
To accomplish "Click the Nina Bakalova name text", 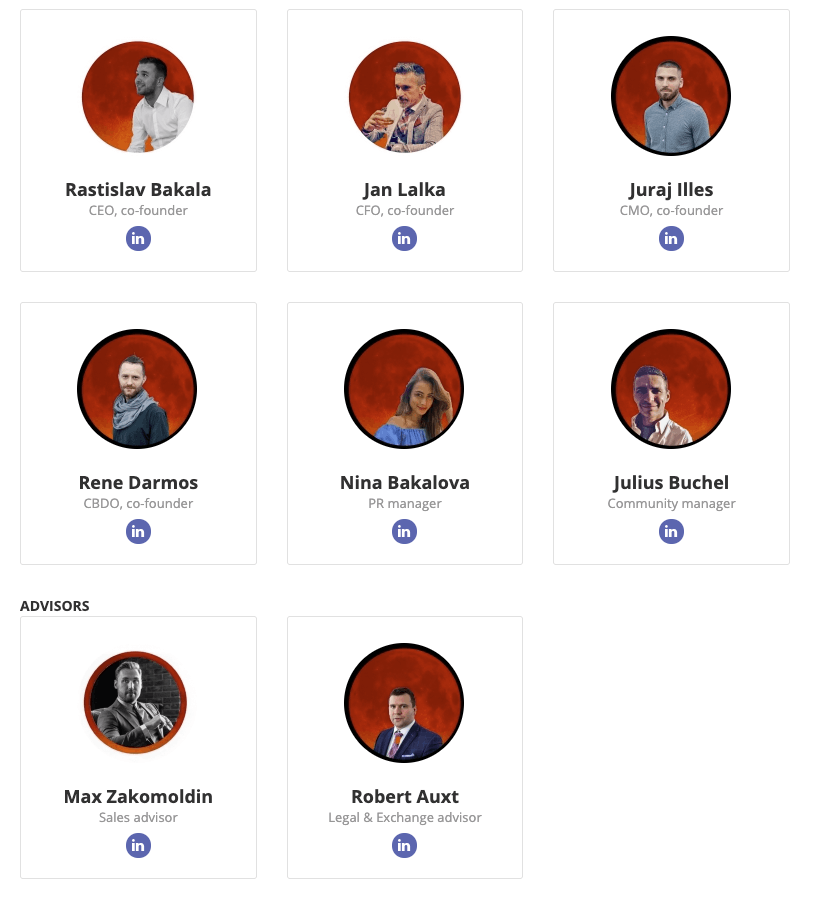I will point(404,483).
